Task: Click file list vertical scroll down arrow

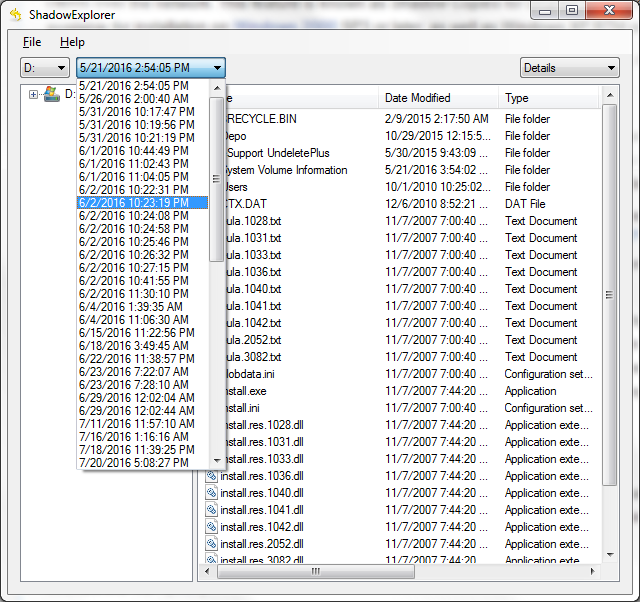Action: coord(610,555)
